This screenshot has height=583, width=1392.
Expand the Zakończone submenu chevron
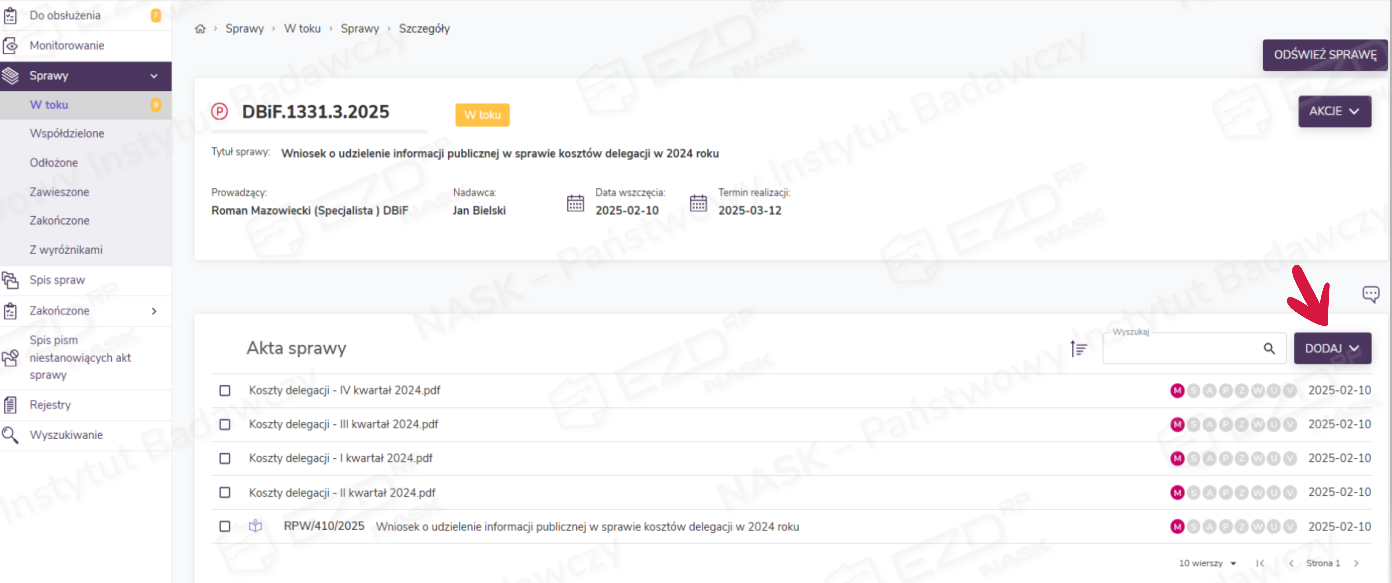click(154, 311)
